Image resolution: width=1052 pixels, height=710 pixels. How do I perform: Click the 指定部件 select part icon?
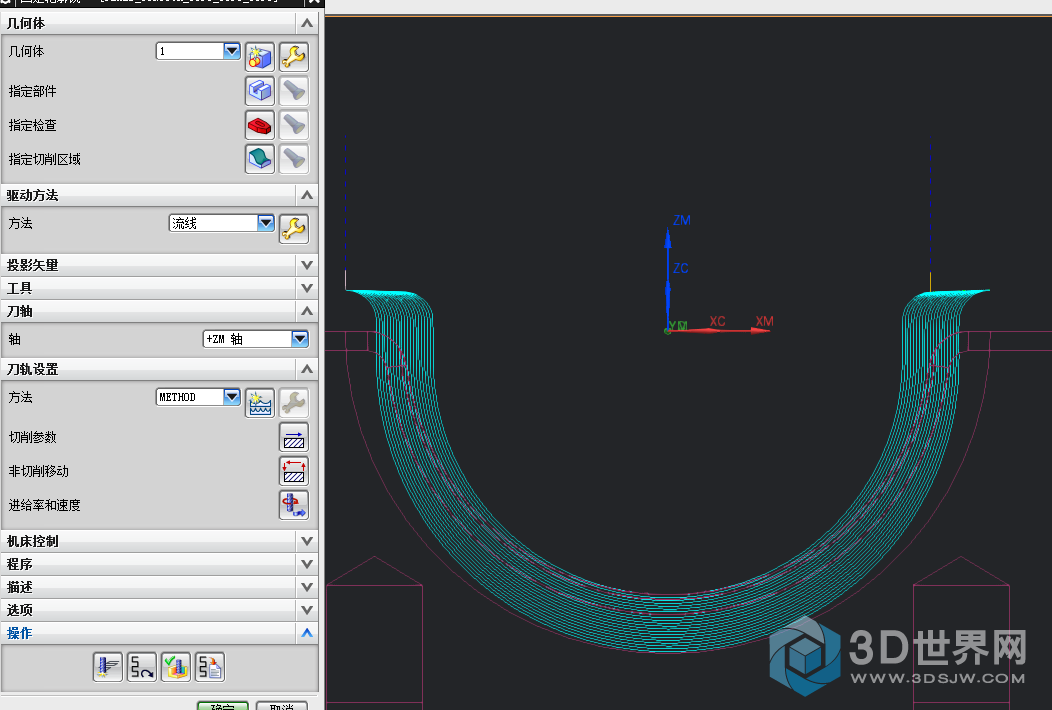pos(260,91)
